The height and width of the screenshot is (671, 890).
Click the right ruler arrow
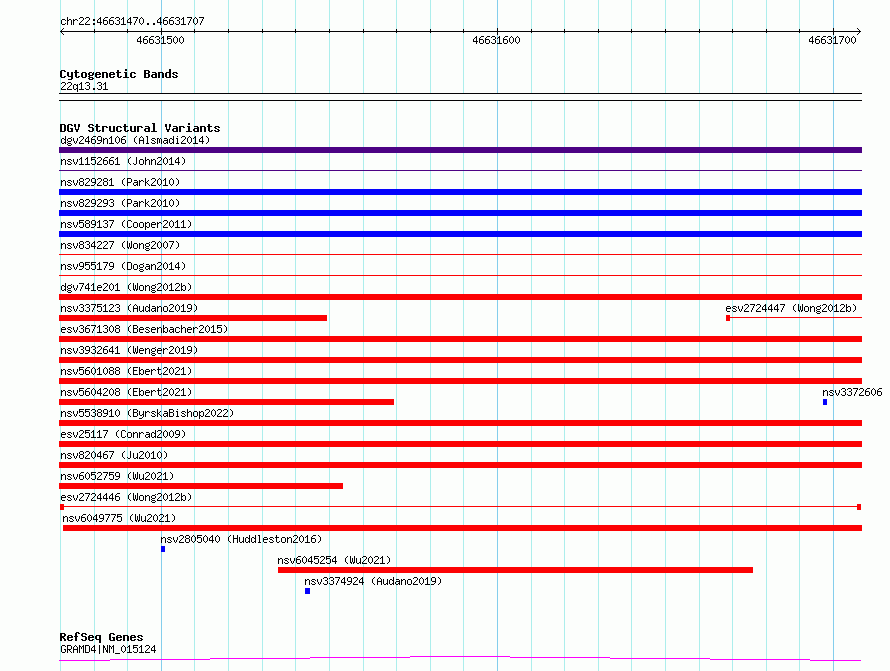click(x=859, y=31)
